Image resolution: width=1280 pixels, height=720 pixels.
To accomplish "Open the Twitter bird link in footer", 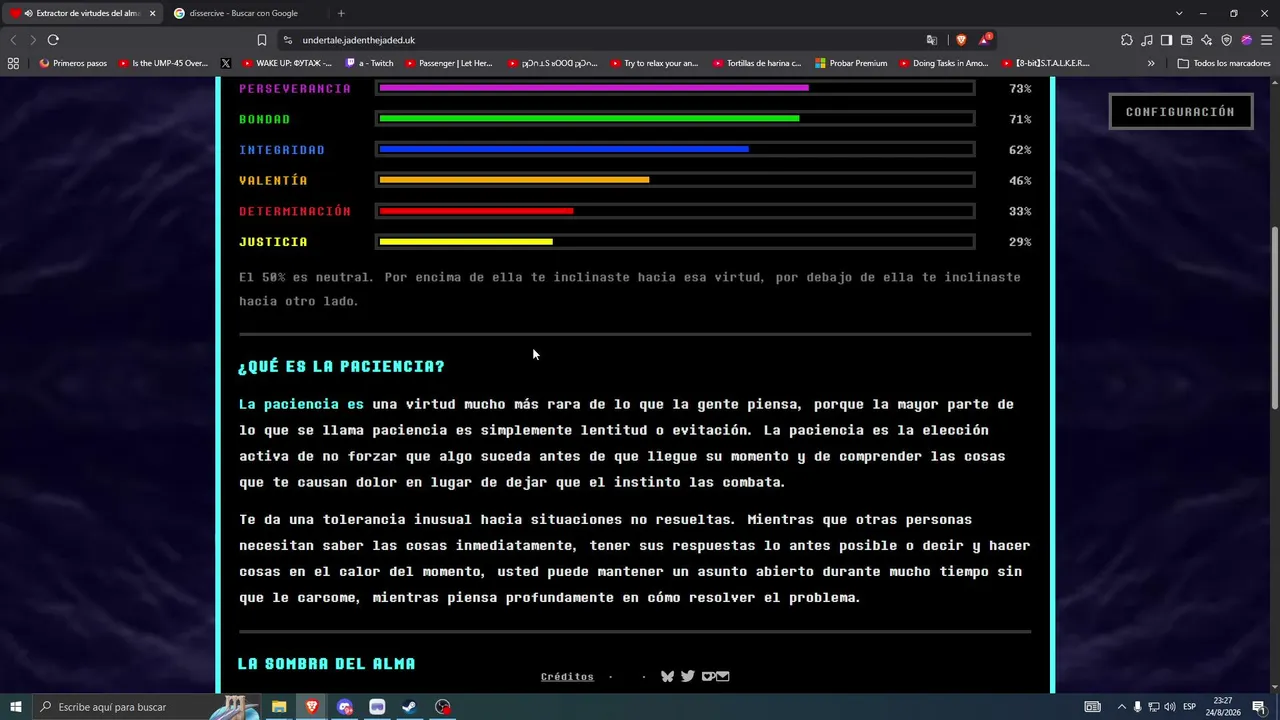I will (688, 676).
